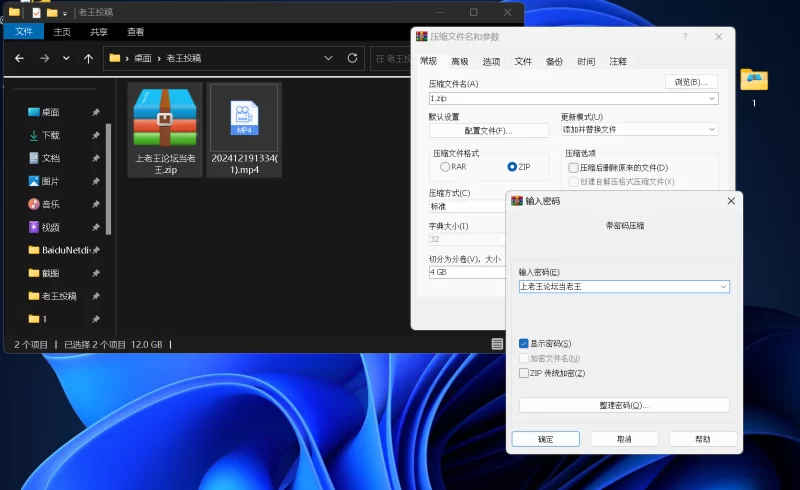
Task: Switch to the 文件 tab in WinRAR dialog
Action: pos(523,61)
